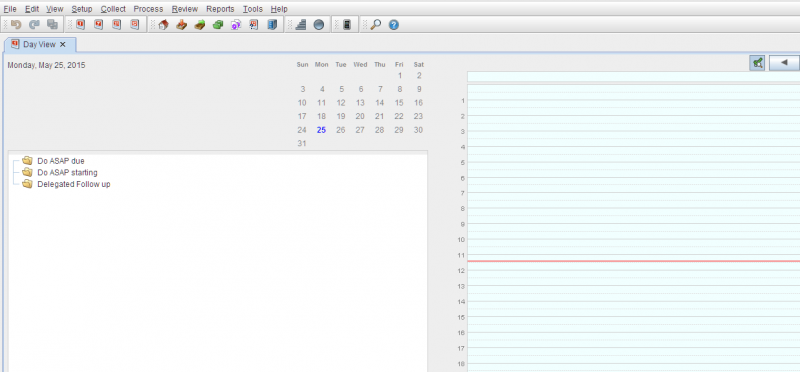Open the Overview house icon

pos(163,24)
